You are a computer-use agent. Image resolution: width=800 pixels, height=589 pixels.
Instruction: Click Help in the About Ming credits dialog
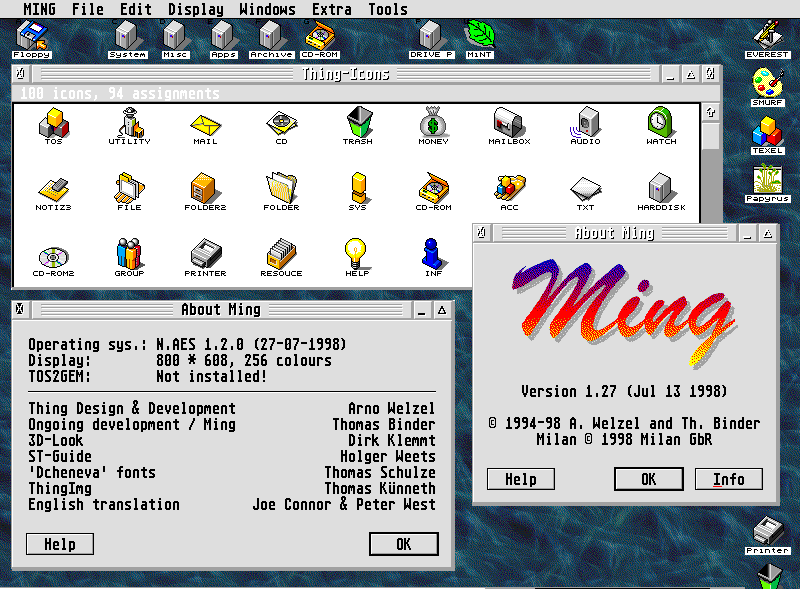pyautogui.click(x=60, y=544)
